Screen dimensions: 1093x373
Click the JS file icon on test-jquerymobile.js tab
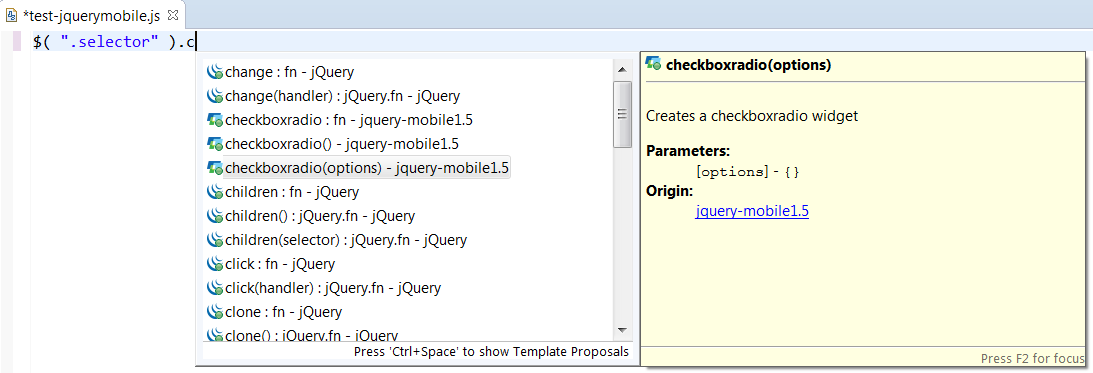(x=11, y=15)
